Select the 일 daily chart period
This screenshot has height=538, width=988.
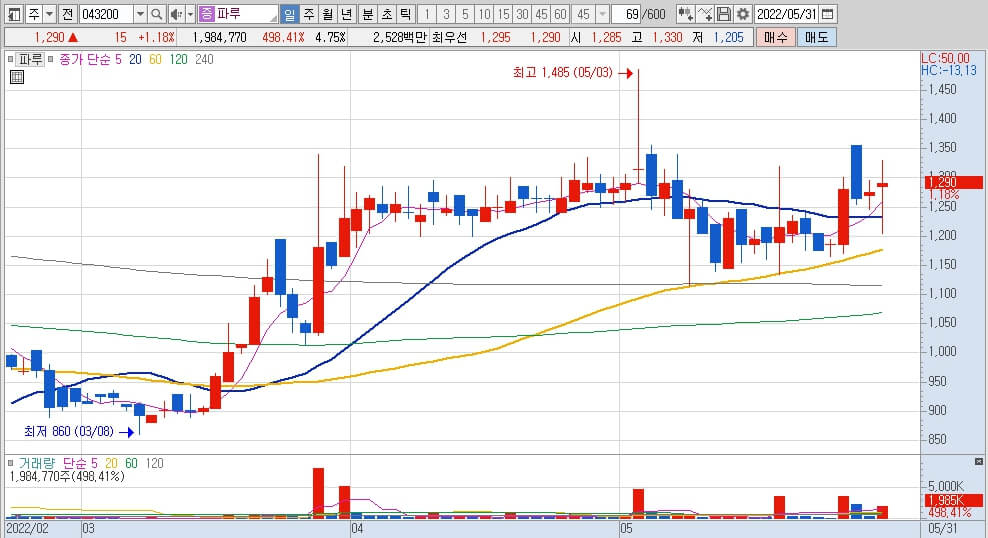[x=289, y=14]
